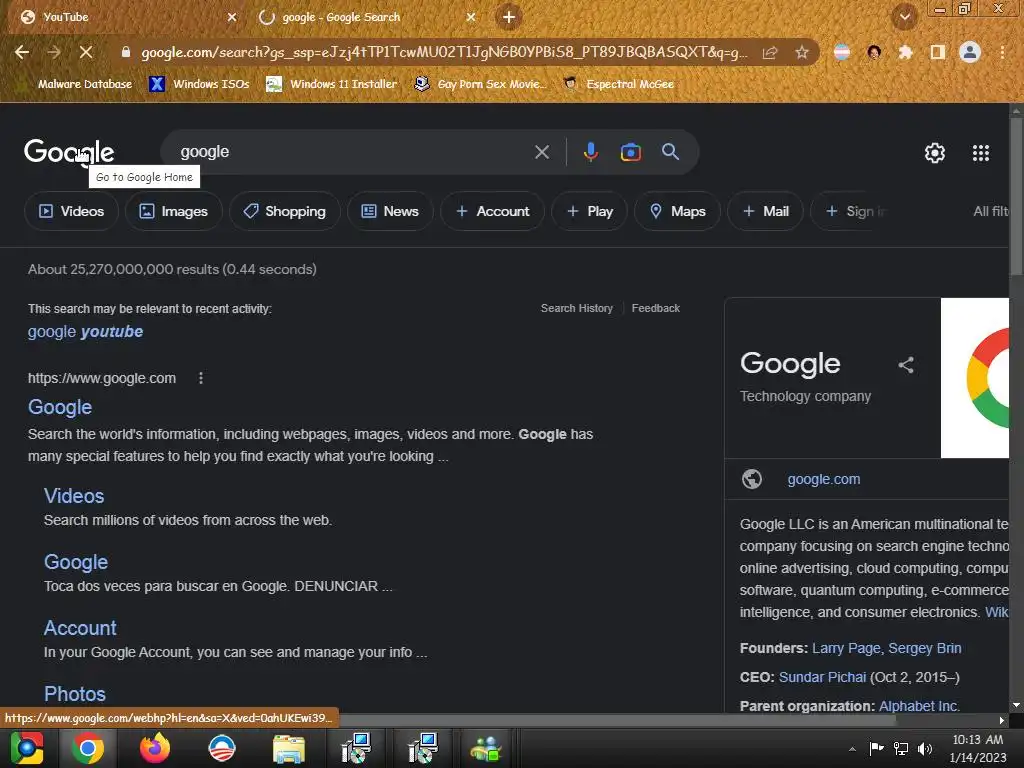Open the Windows ISOs bookmark
The image size is (1024, 768).
(199, 84)
